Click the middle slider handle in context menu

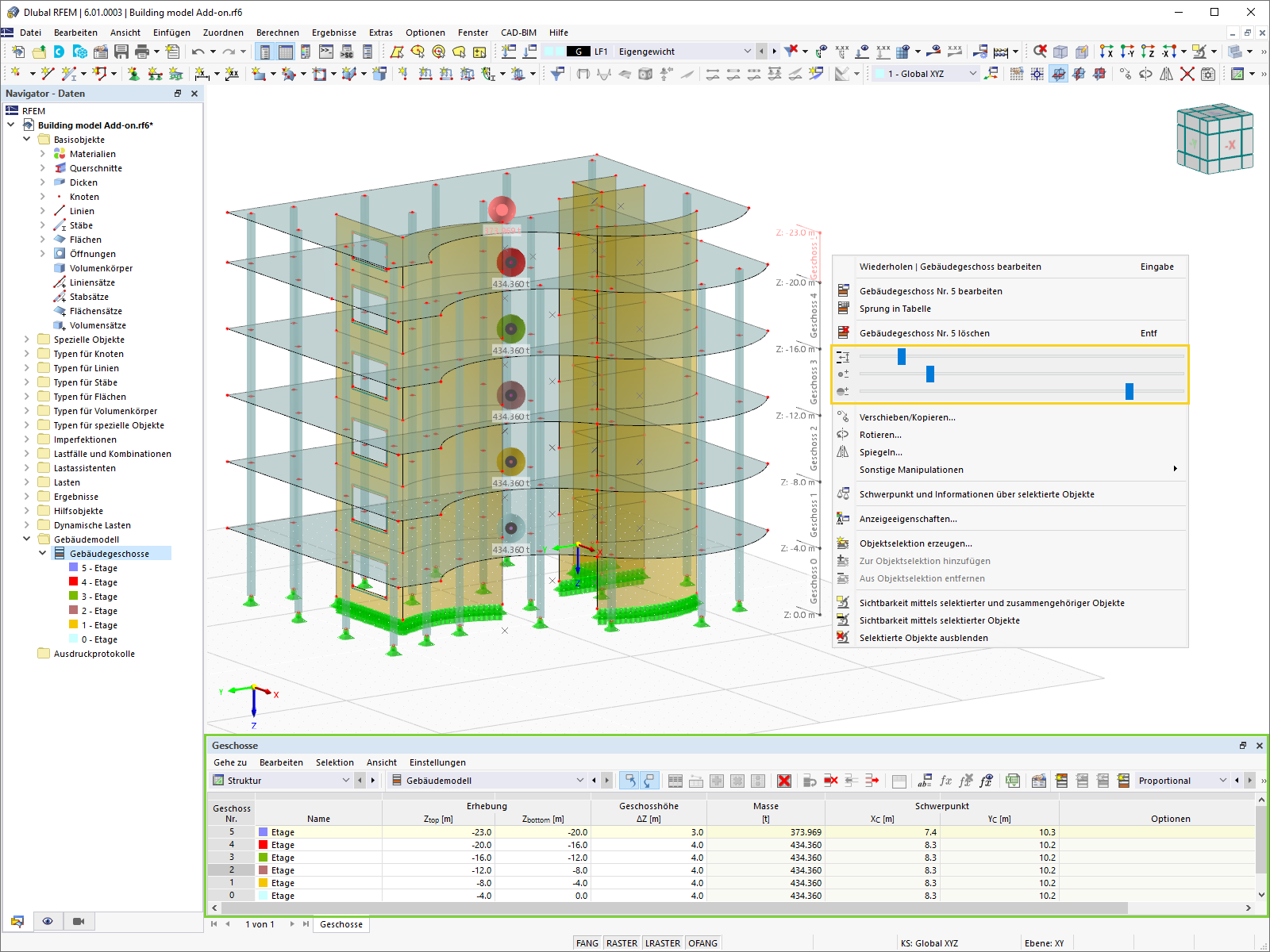click(x=930, y=374)
